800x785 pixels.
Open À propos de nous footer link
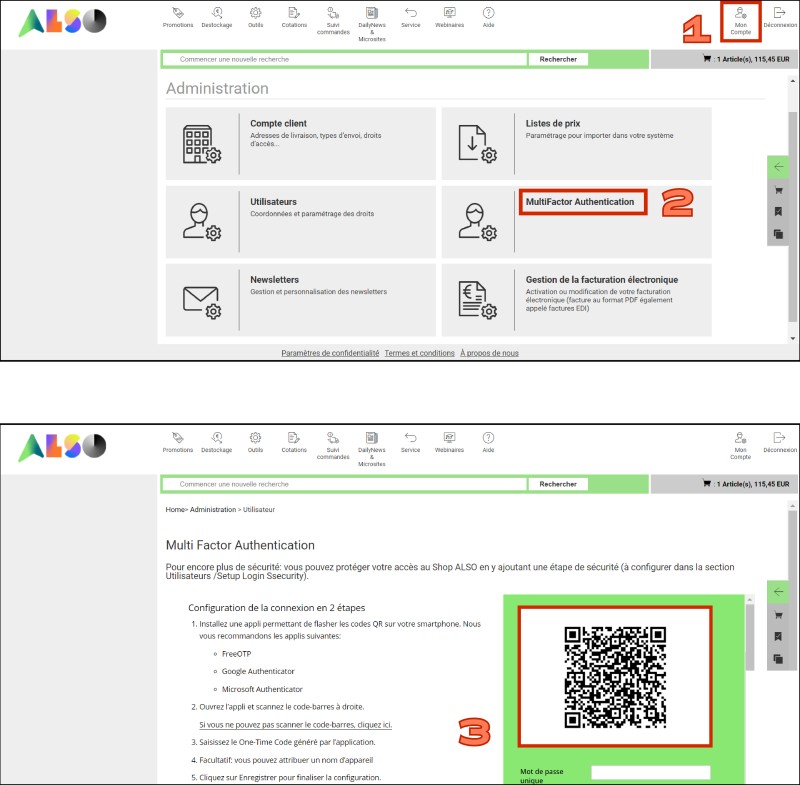[489, 353]
